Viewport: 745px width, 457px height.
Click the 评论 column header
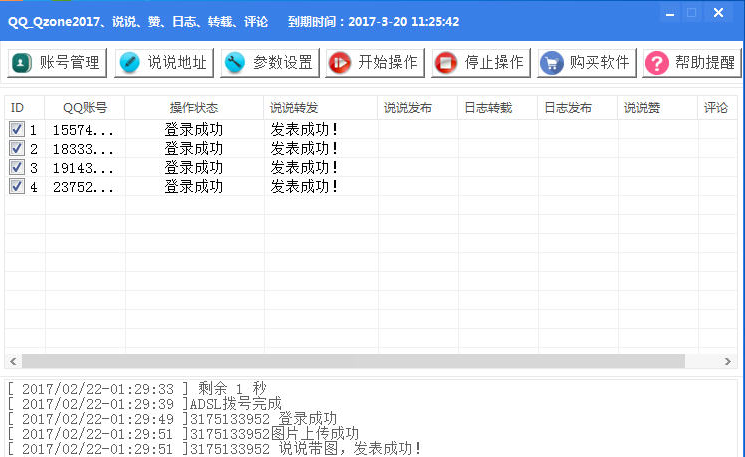click(x=717, y=108)
